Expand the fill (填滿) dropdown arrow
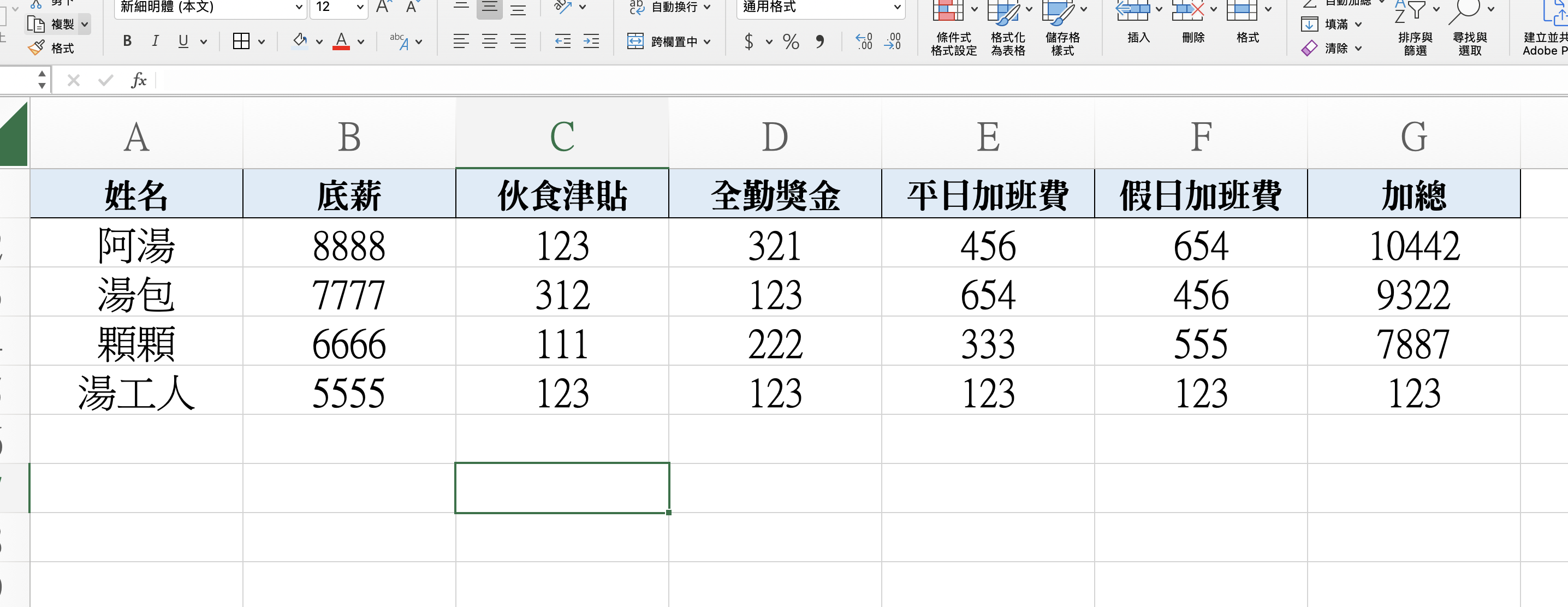1568x607 pixels. [x=1358, y=25]
